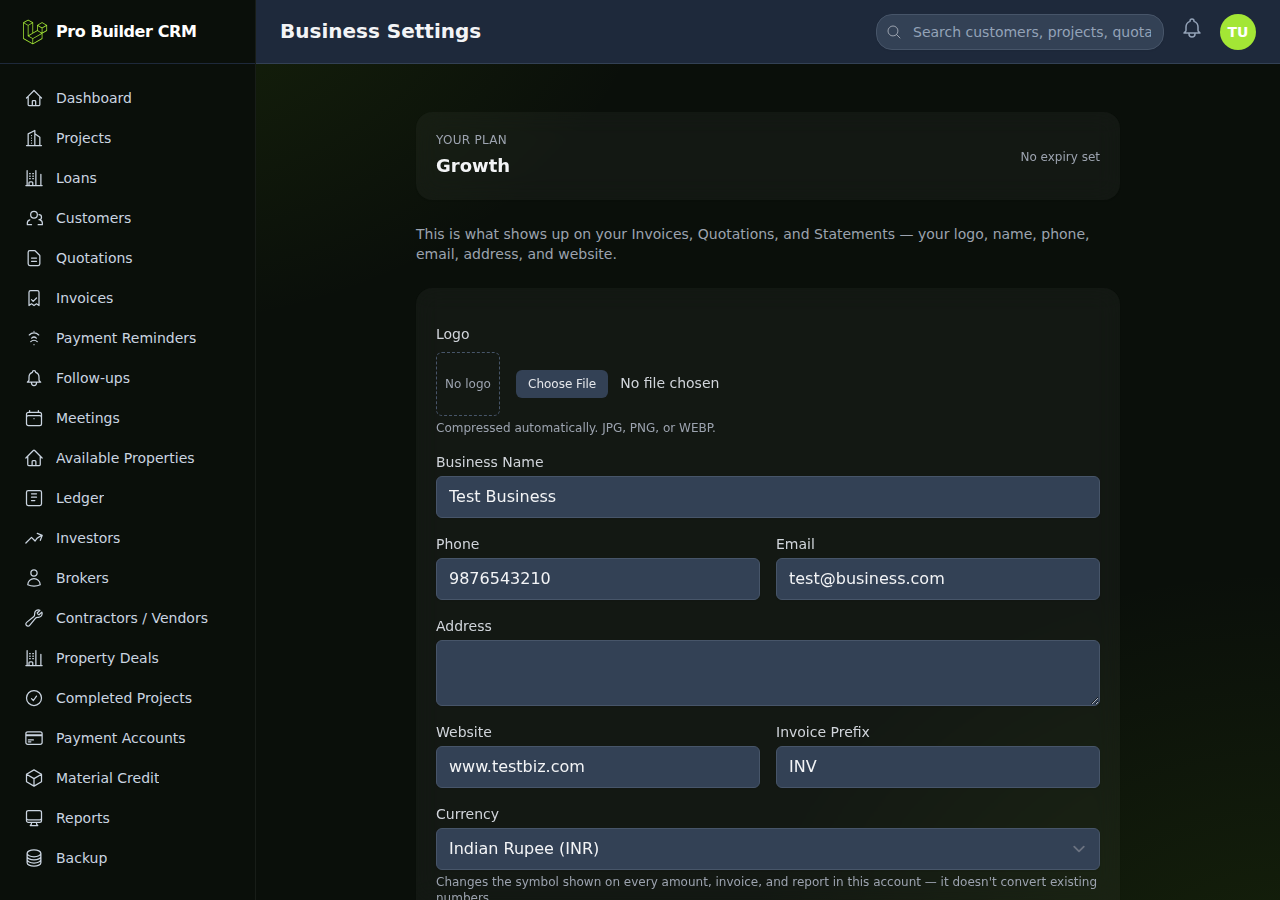Open Payment Reminders menu label
This screenshot has width=1280, height=900.
126,338
